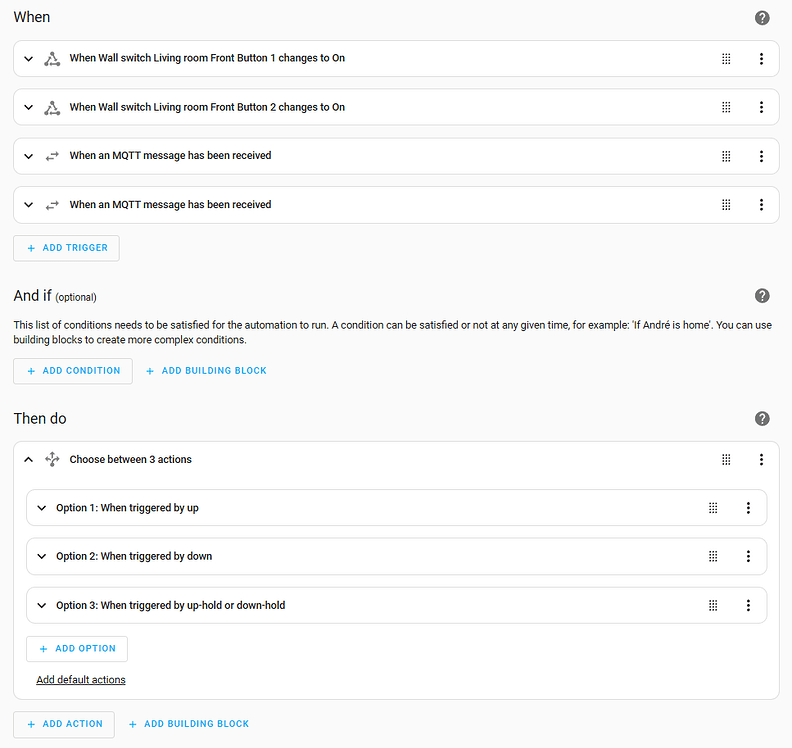
Task: Grab drag handle of first MQTT trigger
Action: 726,156
